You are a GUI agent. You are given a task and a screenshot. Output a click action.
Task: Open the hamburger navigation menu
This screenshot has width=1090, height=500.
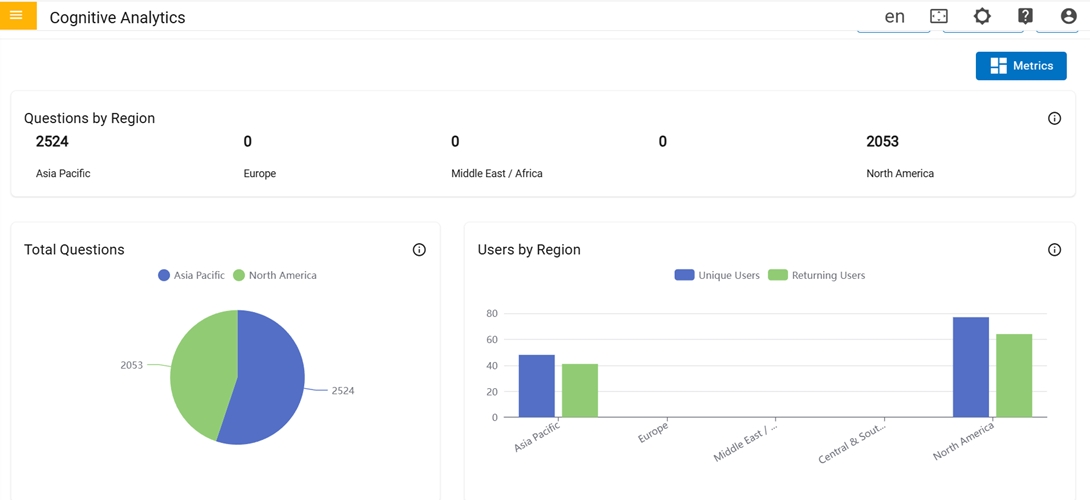(16, 15)
